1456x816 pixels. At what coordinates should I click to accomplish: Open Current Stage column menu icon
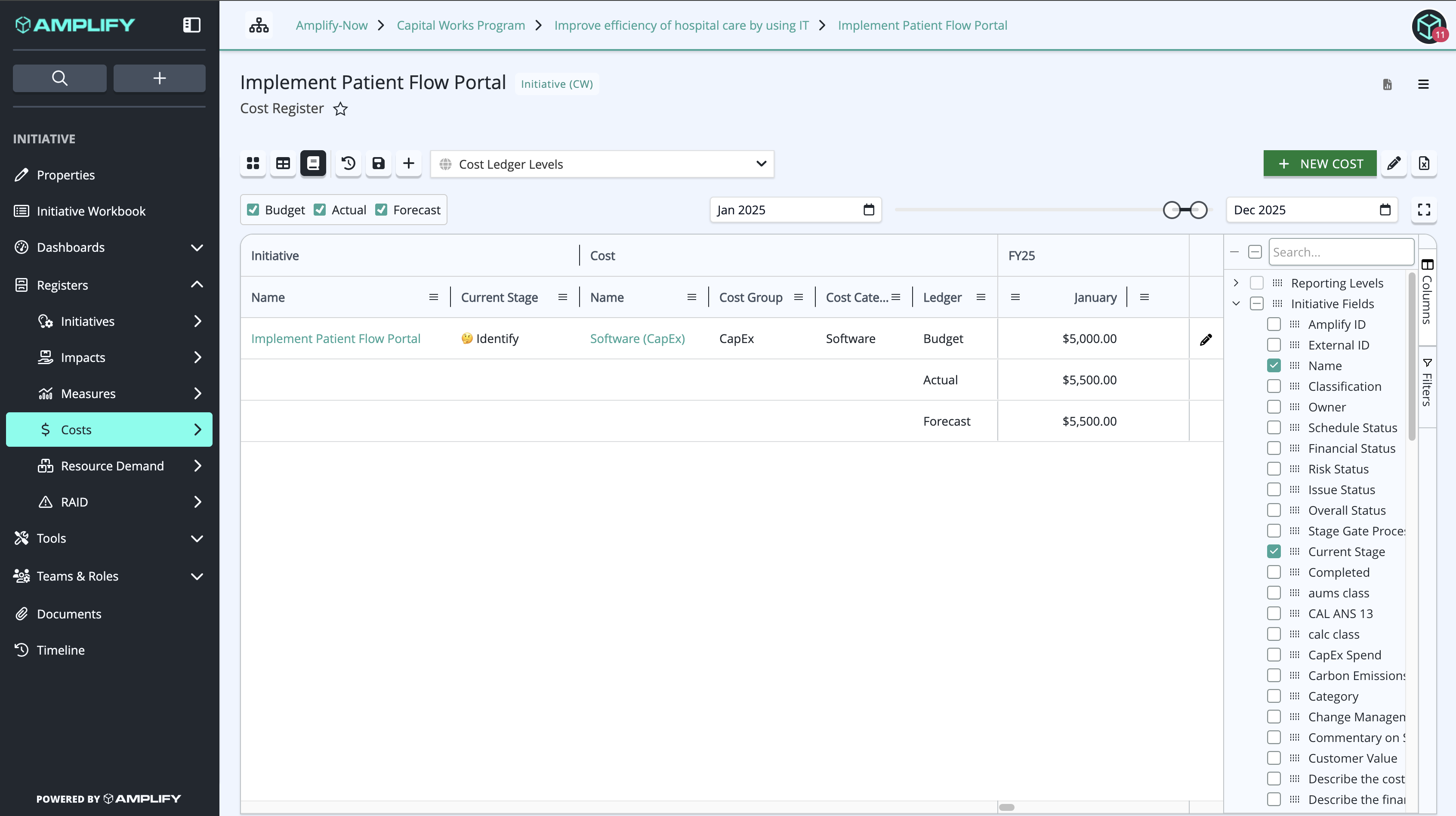point(562,297)
